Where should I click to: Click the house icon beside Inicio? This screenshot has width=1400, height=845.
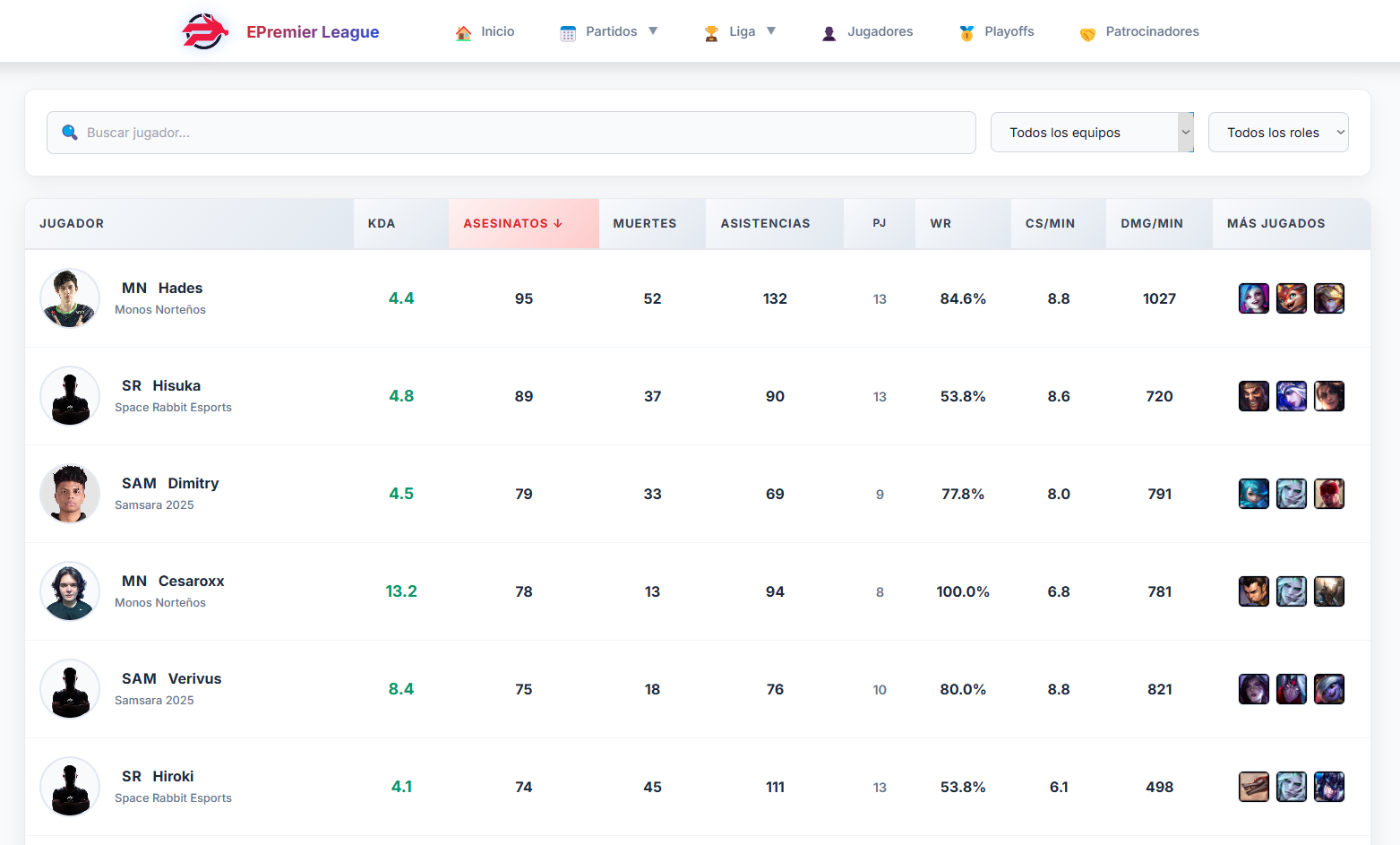[463, 33]
